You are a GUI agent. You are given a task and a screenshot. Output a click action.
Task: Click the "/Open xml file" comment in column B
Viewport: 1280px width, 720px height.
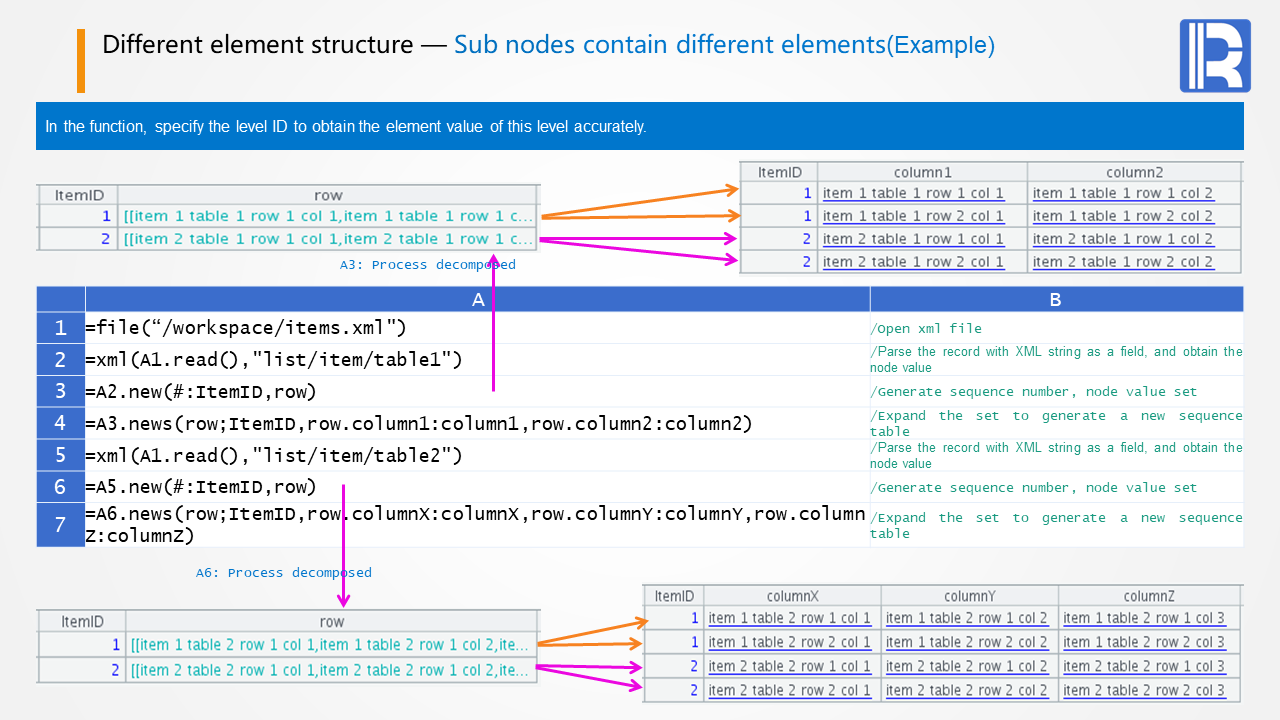tap(927, 329)
